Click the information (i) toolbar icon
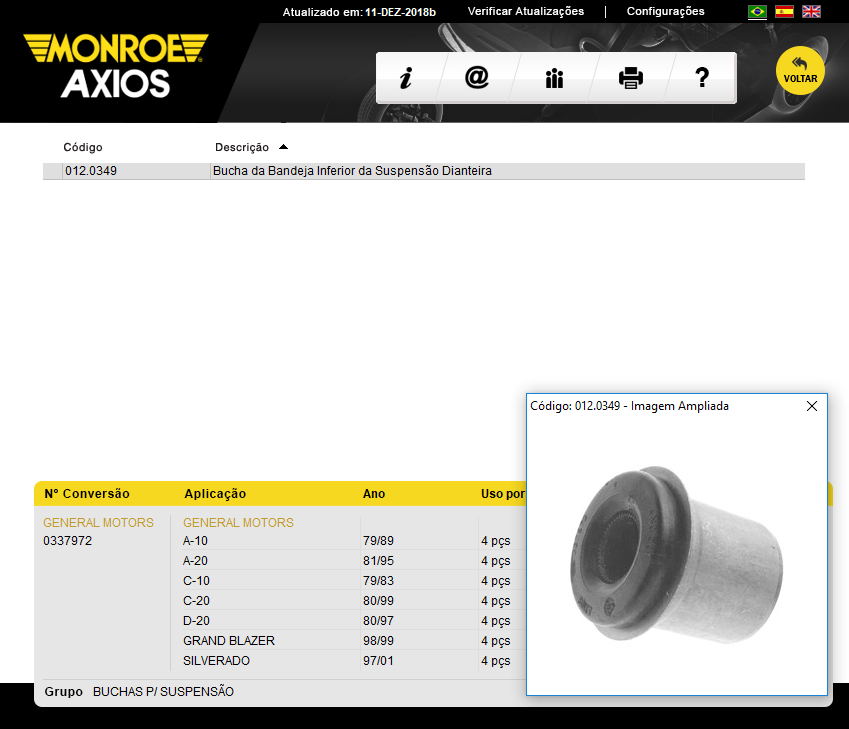The height and width of the screenshot is (729, 849). click(x=405, y=78)
